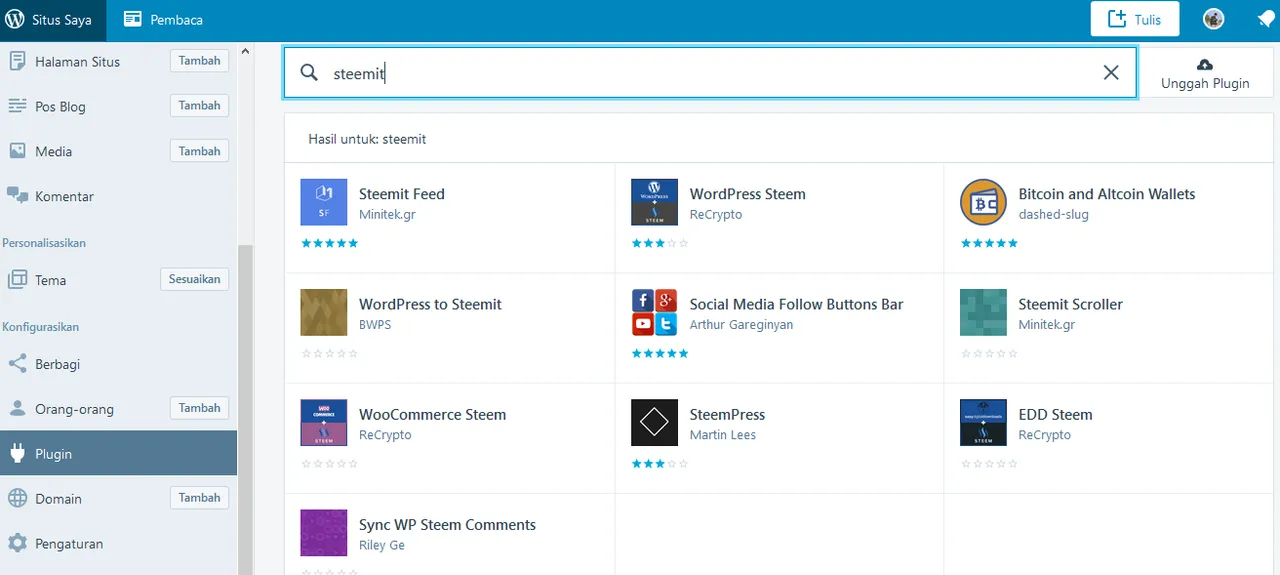
Task: Open the WooCommerce Steem plugin title
Action: [x=432, y=414]
